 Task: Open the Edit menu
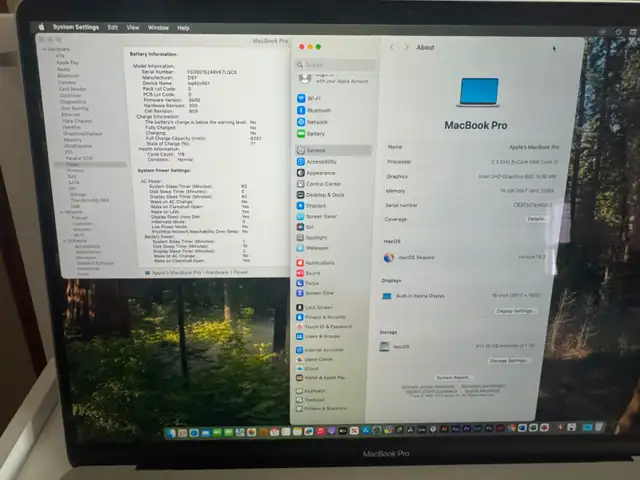pyautogui.click(x=113, y=27)
